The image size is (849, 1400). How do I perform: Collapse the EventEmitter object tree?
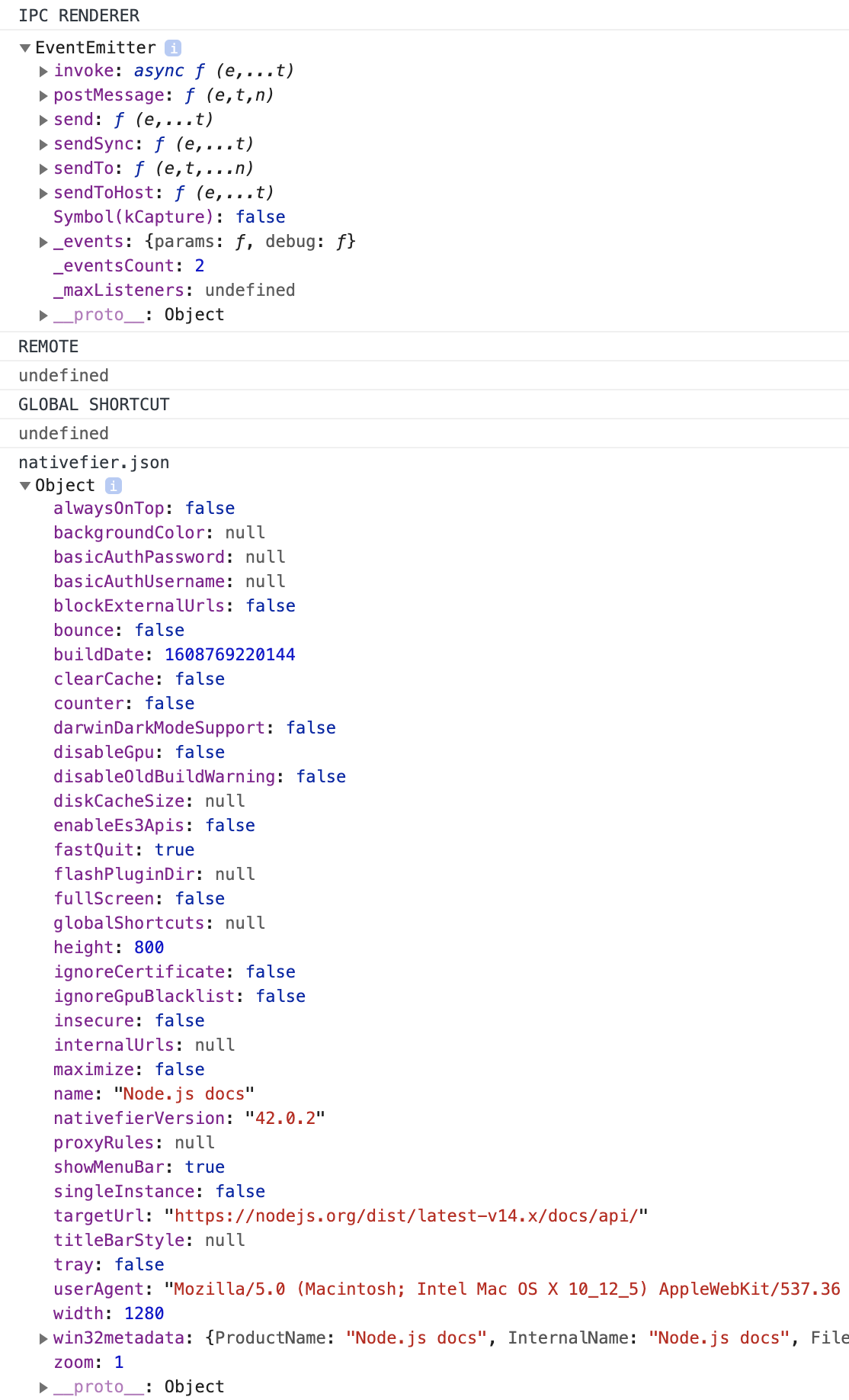point(25,48)
